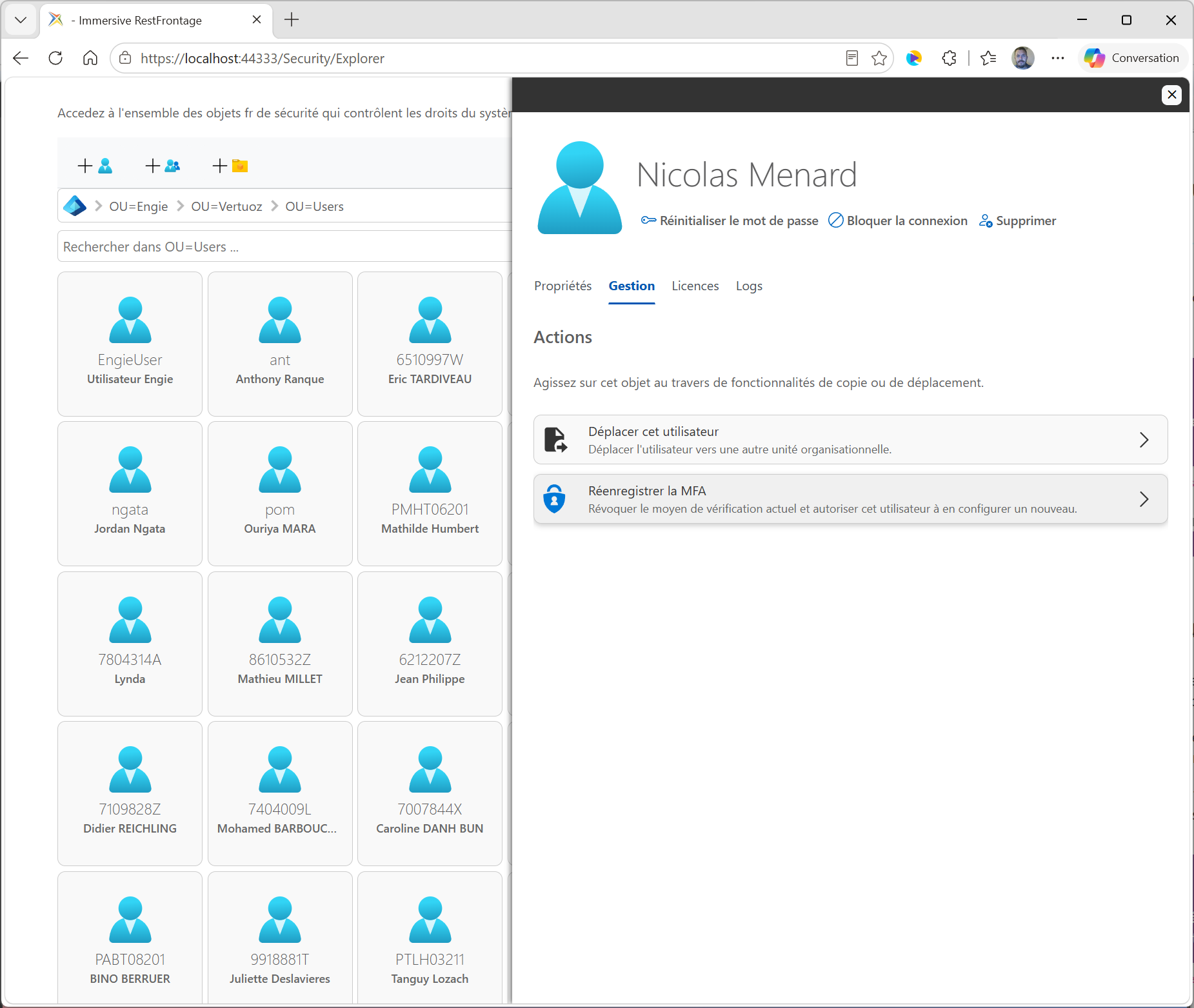Click the OU=Vertuoz breadcrumb
The width and height of the screenshot is (1194, 1008).
click(x=226, y=206)
